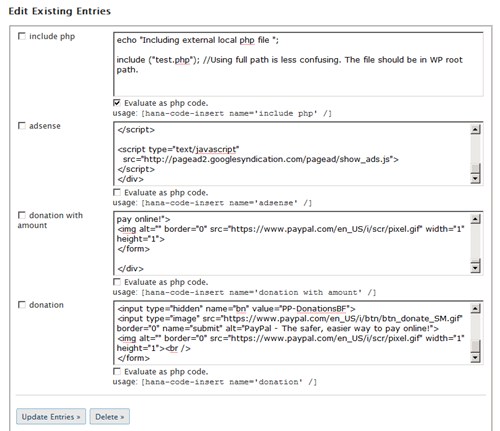Click the adsense textarea scrollbar thumb
Viewport: 500px width, 431px height.
pyautogui.click(x=475, y=168)
